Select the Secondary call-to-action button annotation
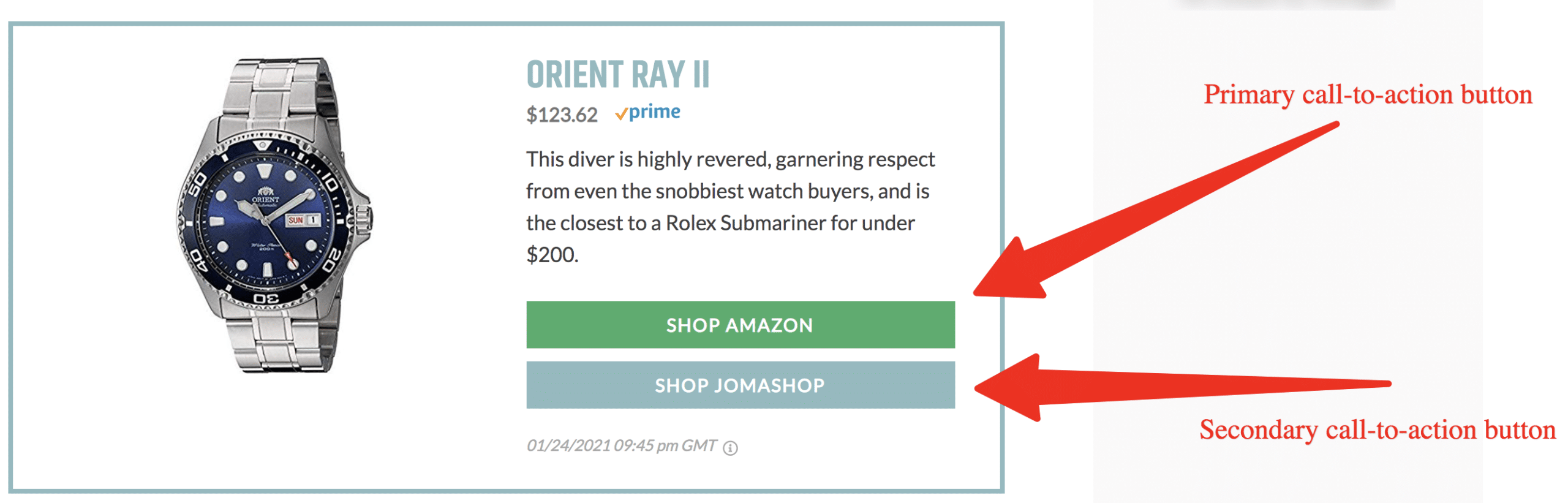Image resolution: width=1568 pixels, height=503 pixels. [x=1377, y=430]
